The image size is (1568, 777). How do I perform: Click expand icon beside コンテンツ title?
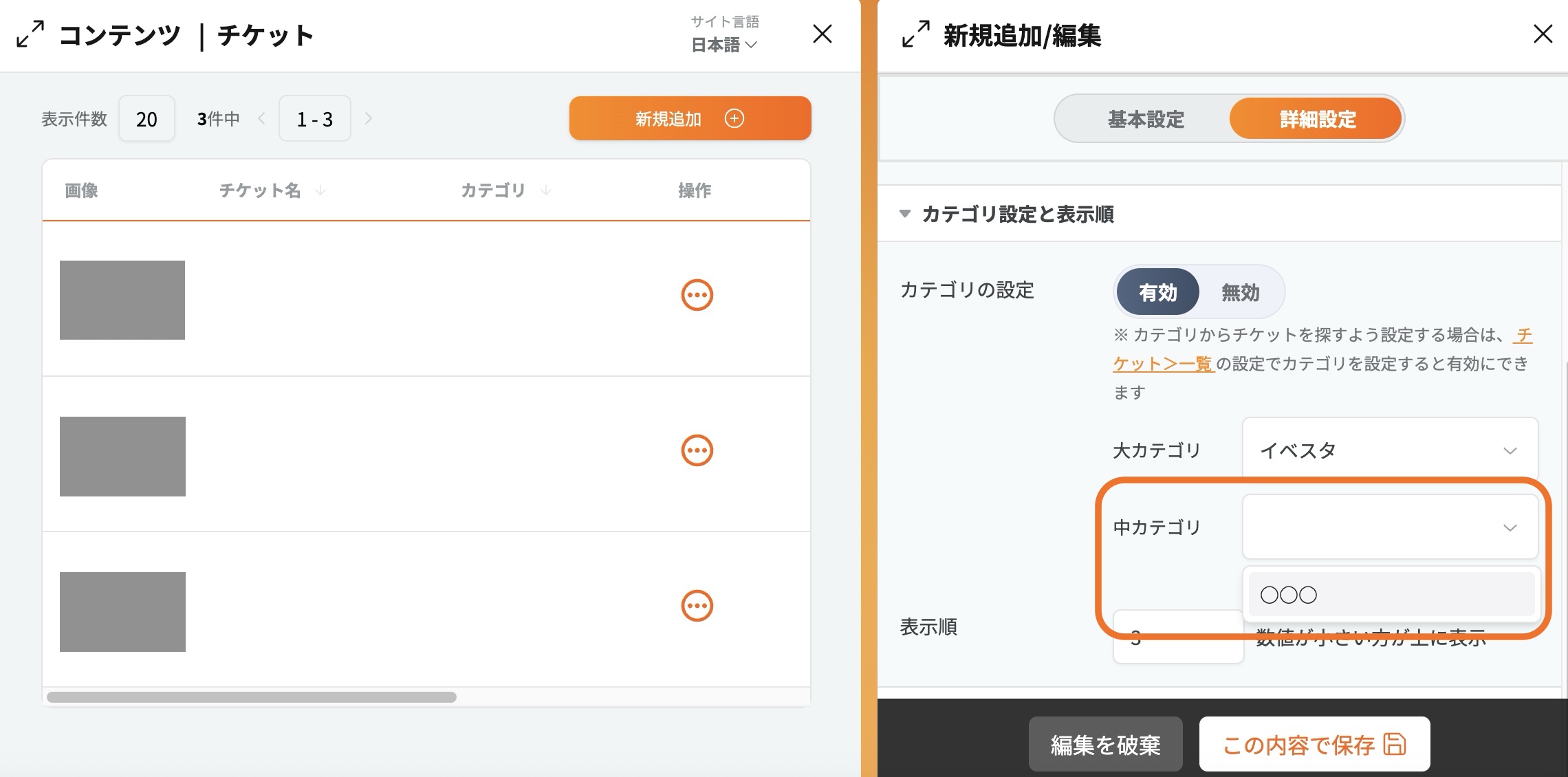tap(30, 34)
